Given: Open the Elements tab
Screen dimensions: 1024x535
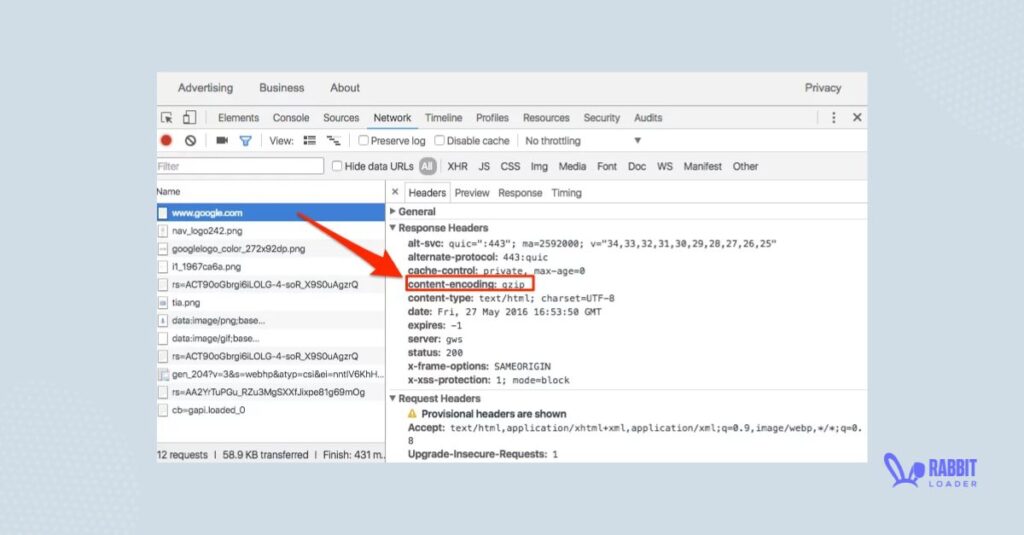Looking at the screenshot, I should (238, 118).
